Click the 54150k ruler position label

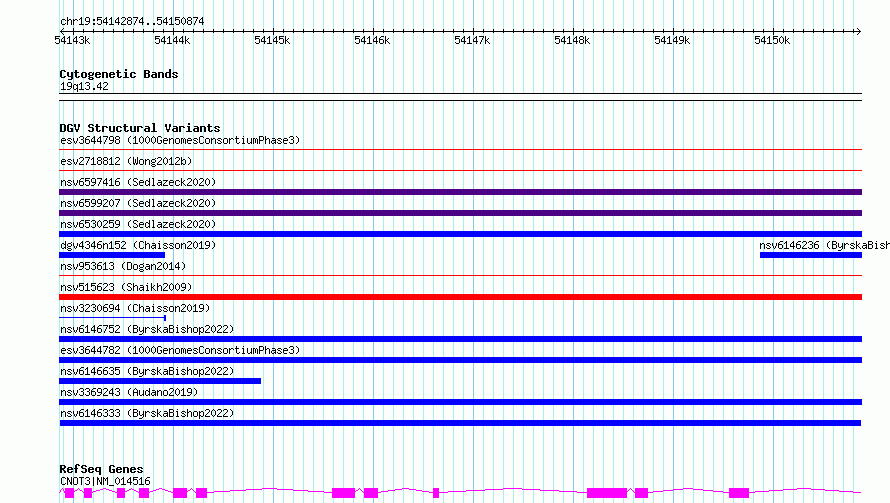[771, 40]
